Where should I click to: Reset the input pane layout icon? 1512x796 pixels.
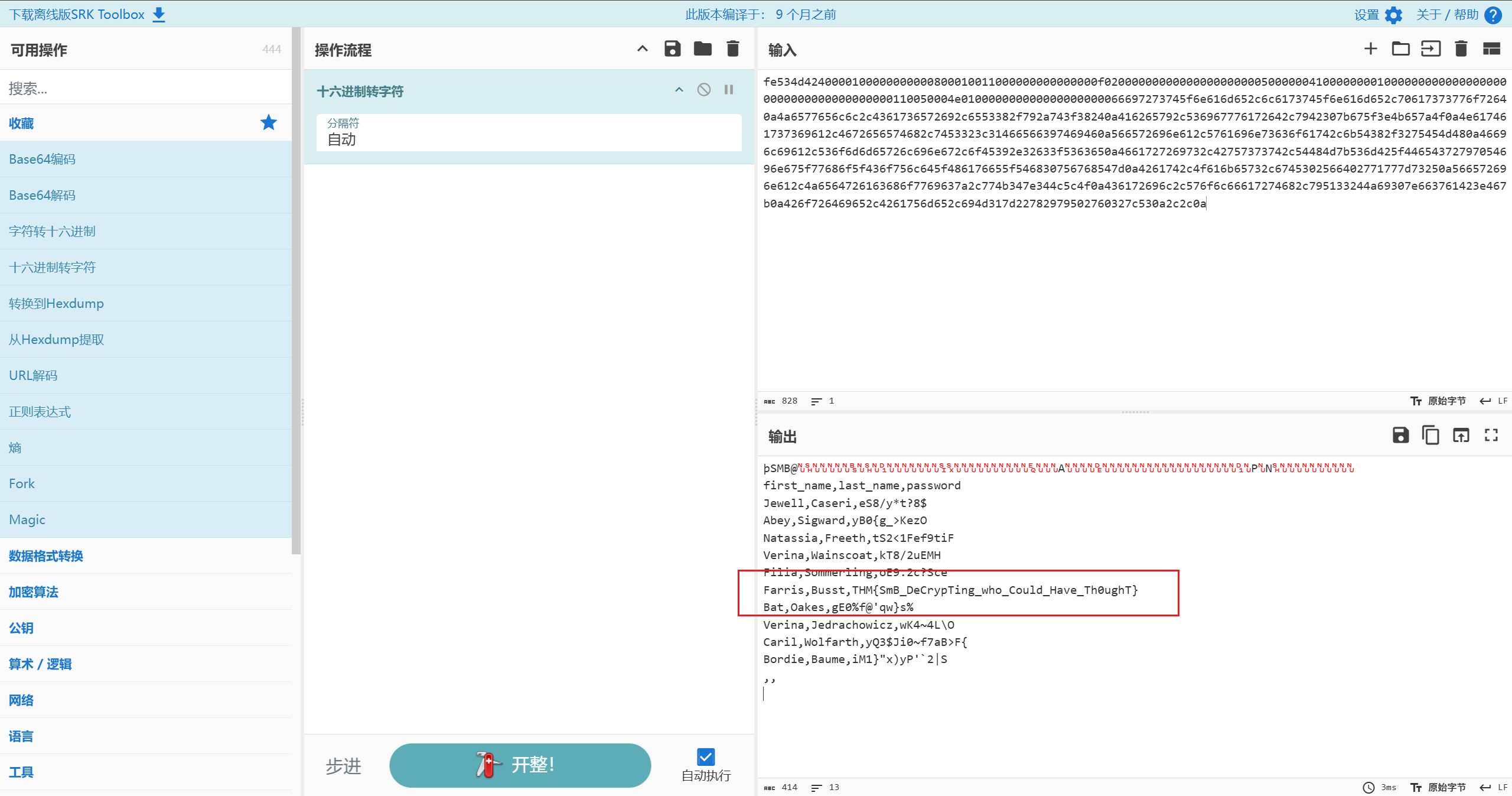coord(1491,49)
